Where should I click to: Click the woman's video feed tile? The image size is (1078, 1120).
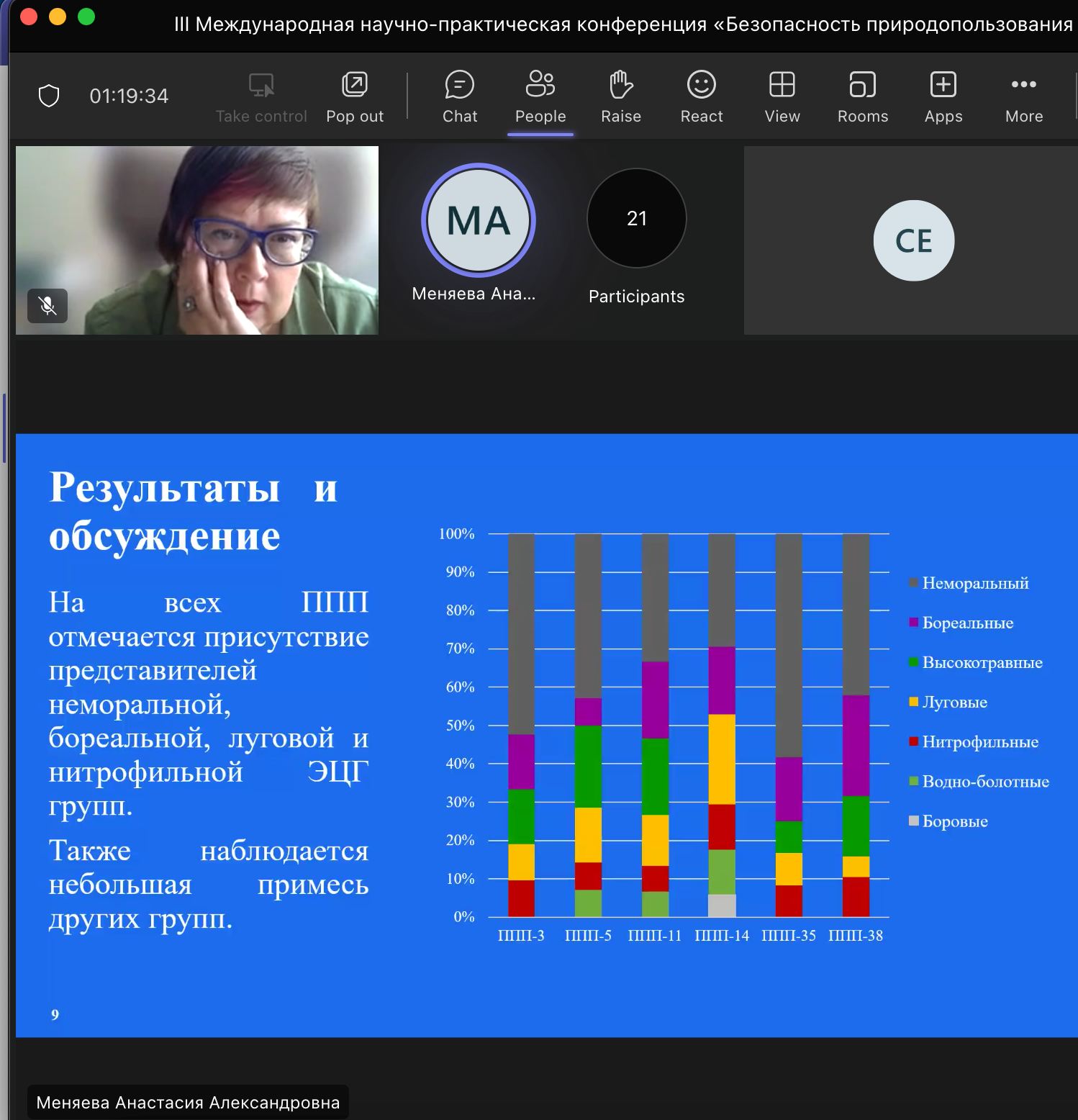tap(197, 240)
